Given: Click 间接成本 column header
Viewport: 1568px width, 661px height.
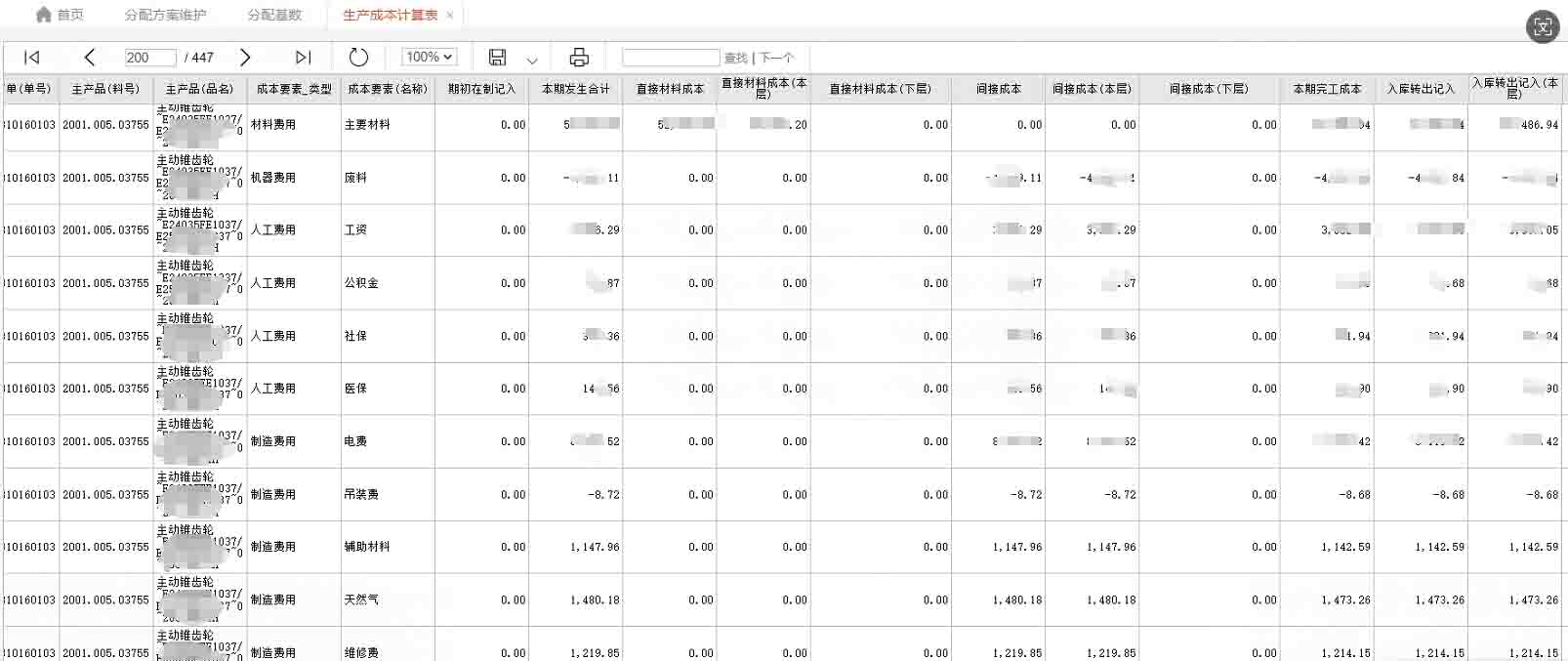Looking at the screenshot, I should pyautogui.click(x=998, y=89).
